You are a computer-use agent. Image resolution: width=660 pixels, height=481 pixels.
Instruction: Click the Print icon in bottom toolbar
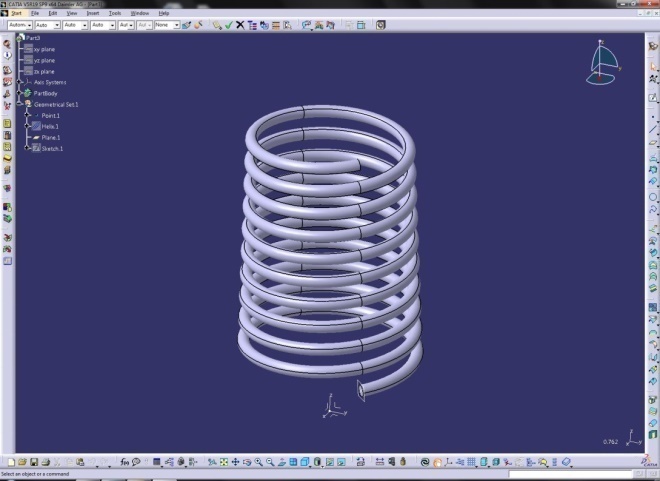45,462
